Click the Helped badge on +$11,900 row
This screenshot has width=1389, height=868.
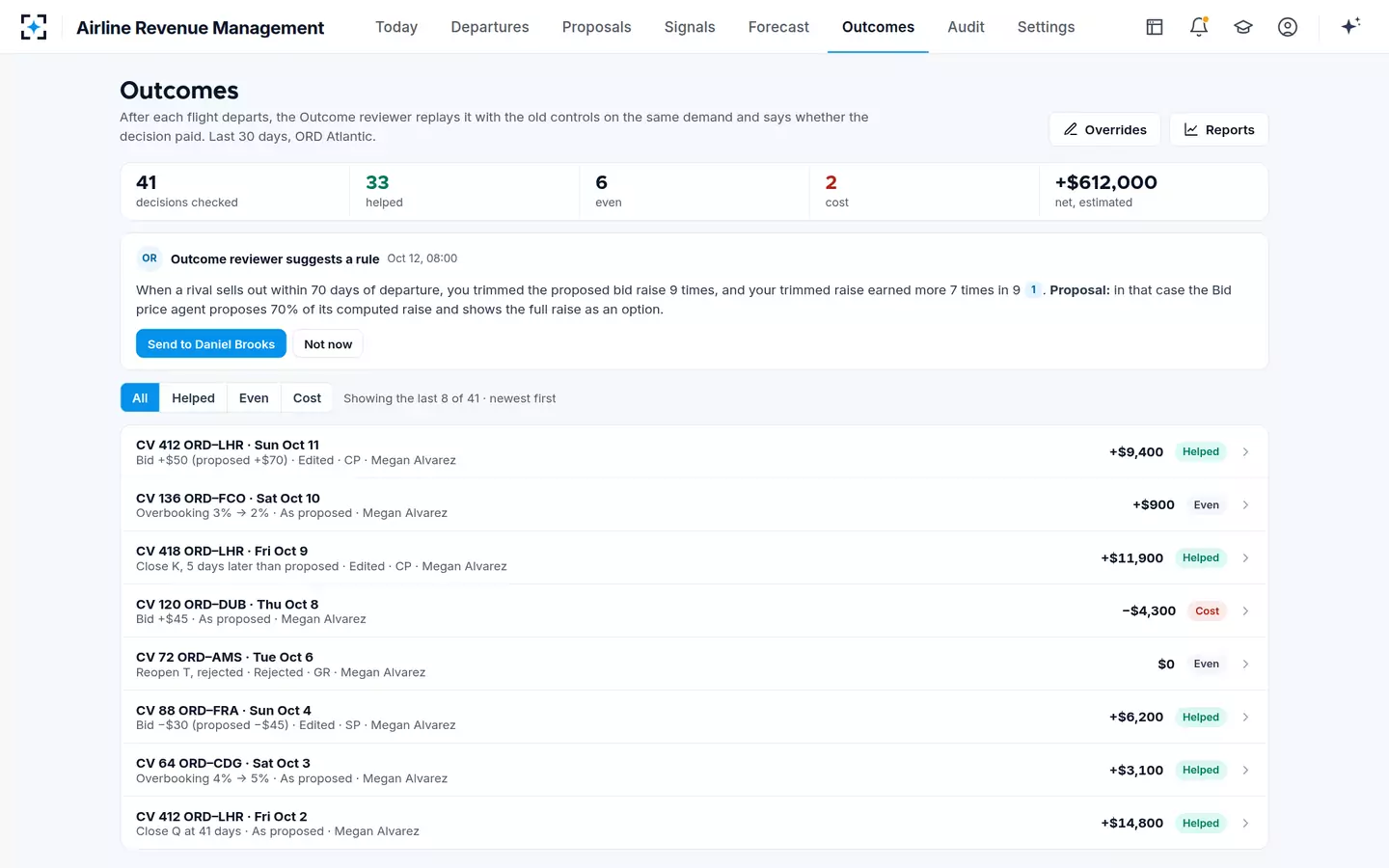1201,557
